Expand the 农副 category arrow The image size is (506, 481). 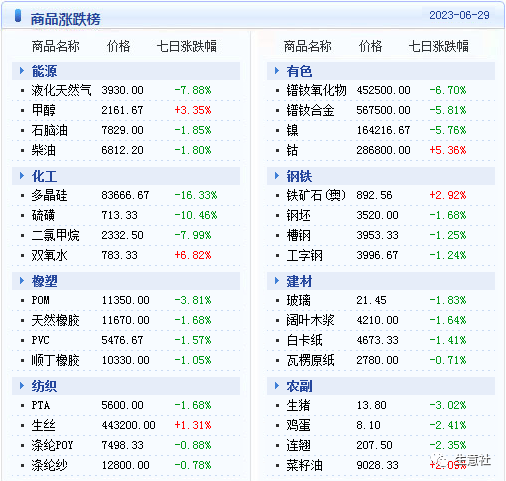[277, 386]
